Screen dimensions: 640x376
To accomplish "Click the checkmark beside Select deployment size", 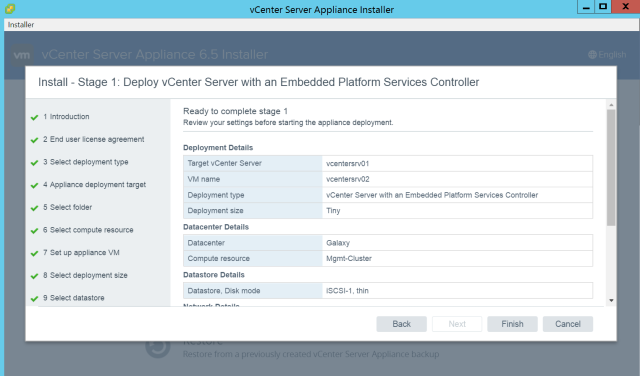I will coord(34,276).
